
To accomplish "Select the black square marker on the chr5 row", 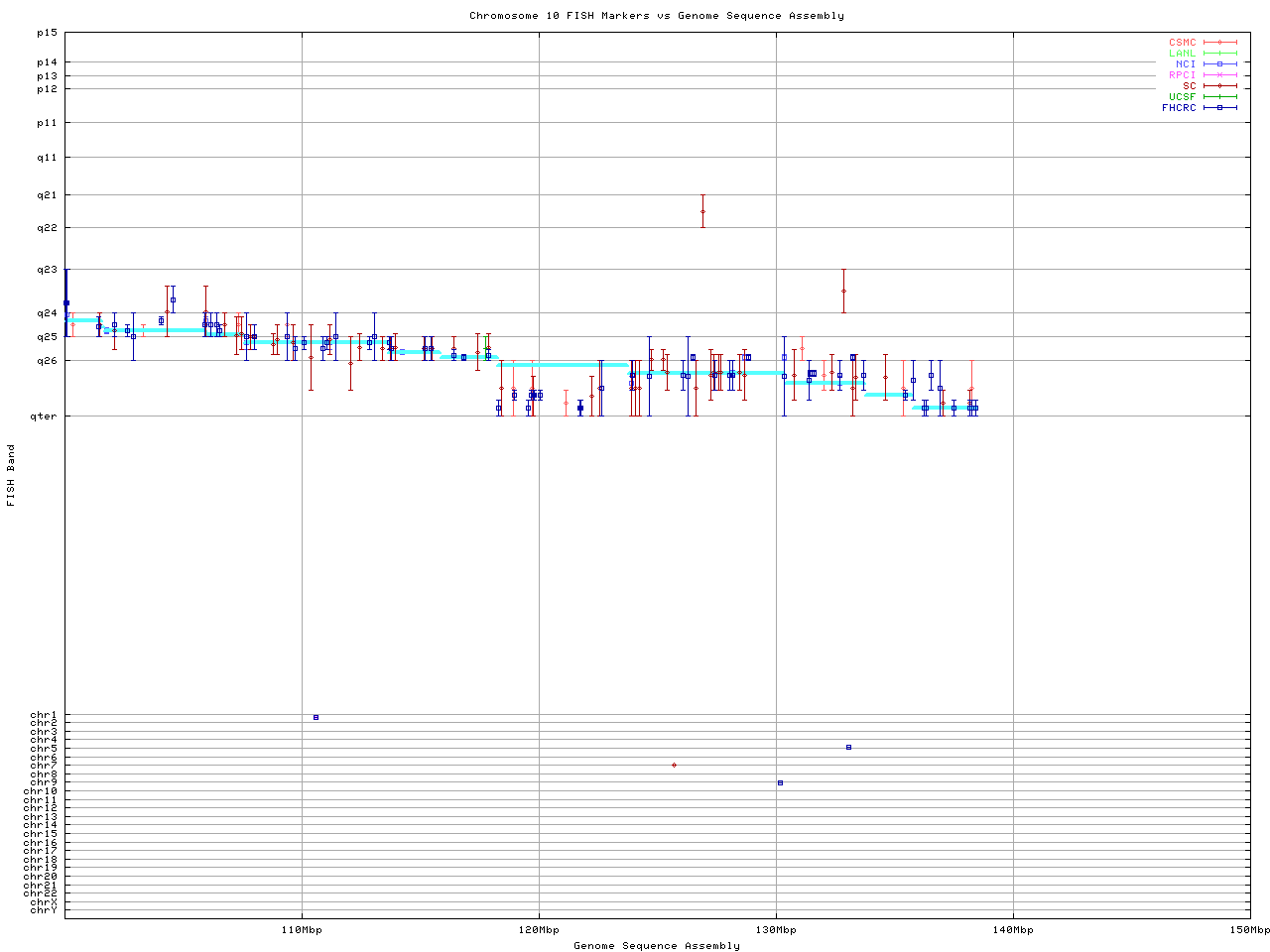I will click(x=848, y=747).
